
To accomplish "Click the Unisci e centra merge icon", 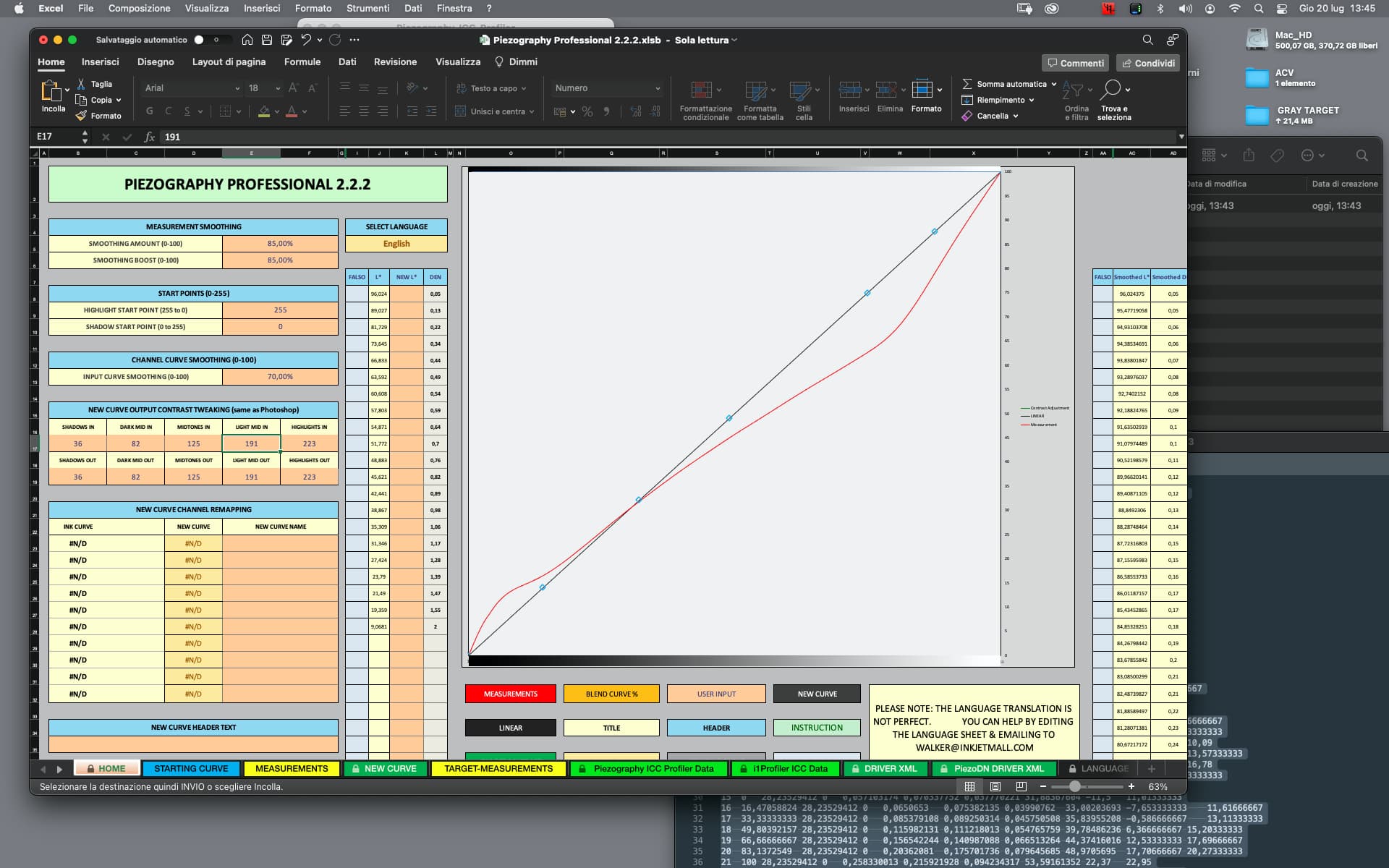I will [461, 111].
